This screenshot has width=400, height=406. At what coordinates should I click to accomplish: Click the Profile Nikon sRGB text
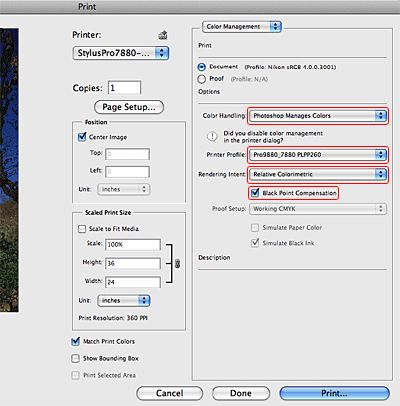290,67
